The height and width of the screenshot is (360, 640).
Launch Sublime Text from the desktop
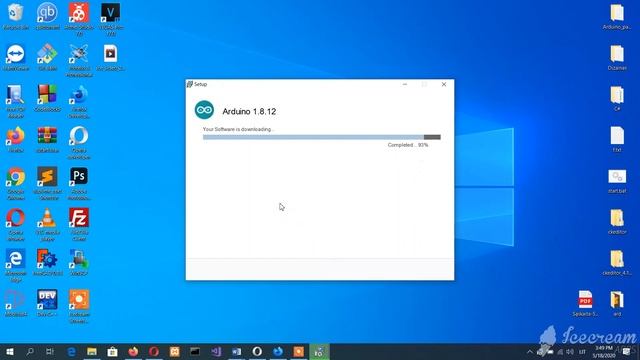47,177
